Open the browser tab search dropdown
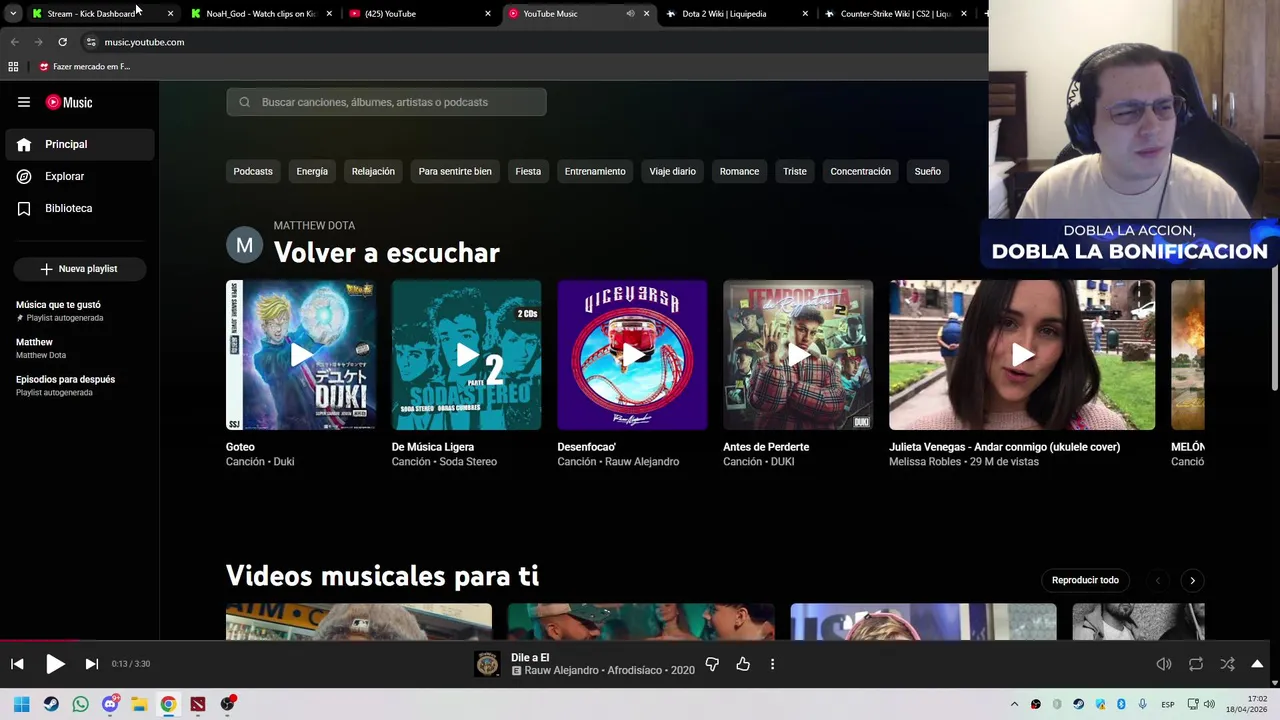The image size is (1280, 720). [13, 14]
